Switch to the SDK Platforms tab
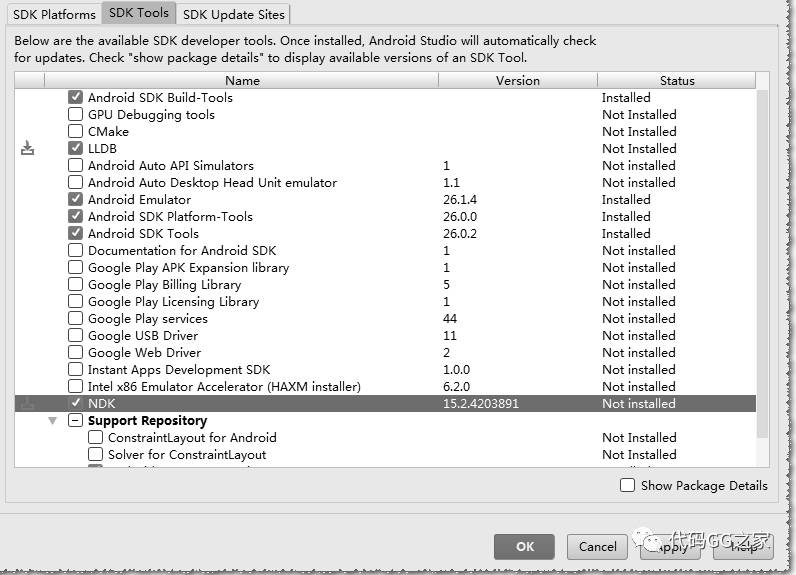 tap(54, 14)
